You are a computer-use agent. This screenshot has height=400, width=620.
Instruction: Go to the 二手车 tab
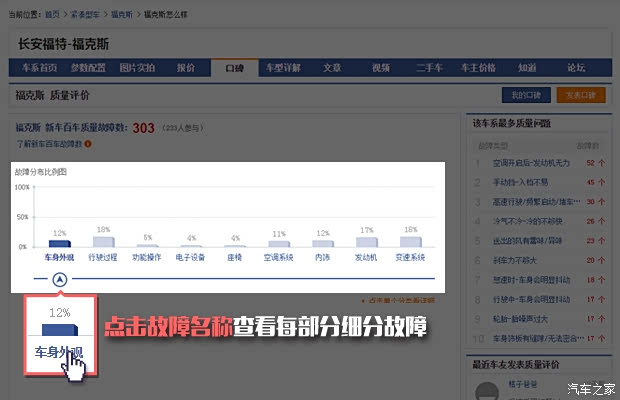click(429, 68)
